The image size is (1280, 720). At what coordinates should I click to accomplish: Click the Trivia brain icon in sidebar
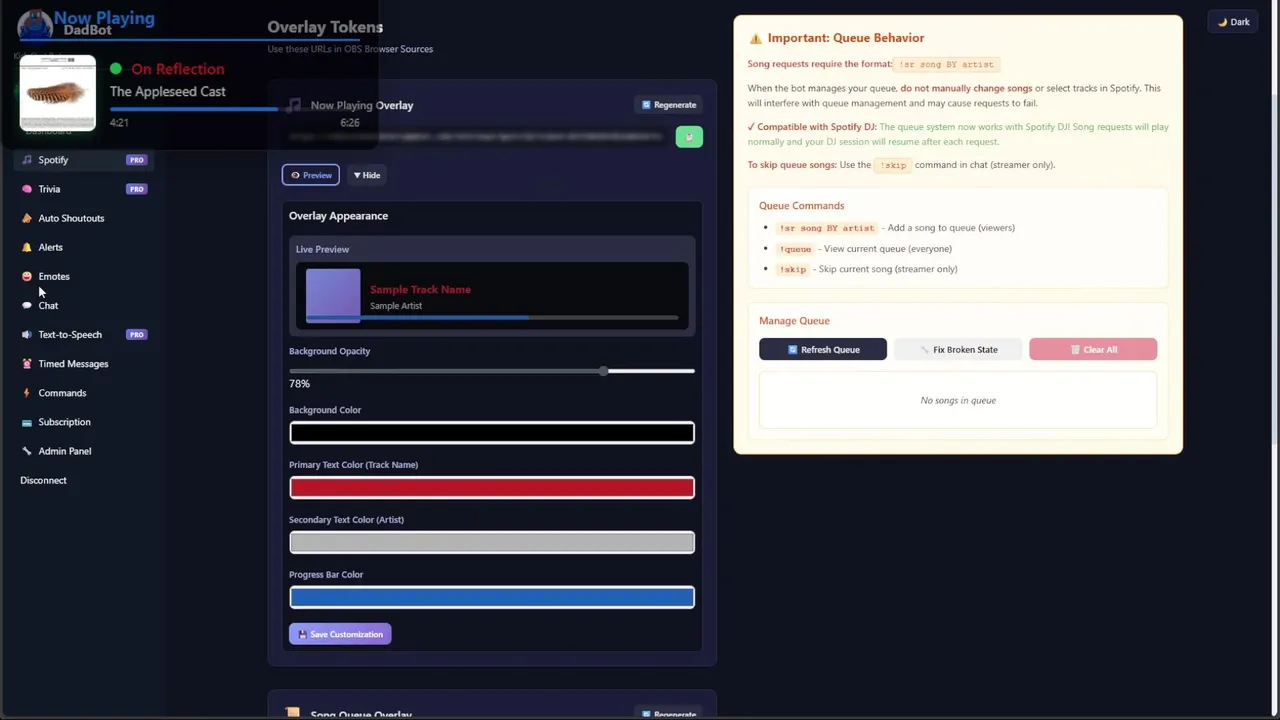[27, 189]
